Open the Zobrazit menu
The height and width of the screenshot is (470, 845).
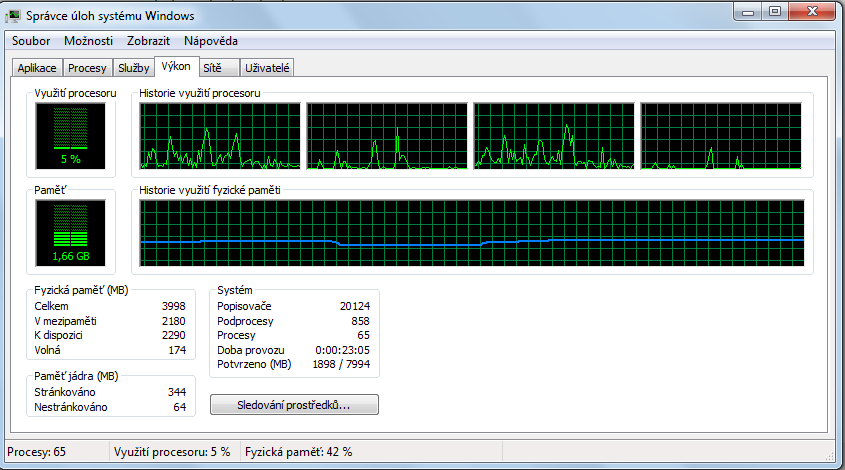click(x=148, y=41)
